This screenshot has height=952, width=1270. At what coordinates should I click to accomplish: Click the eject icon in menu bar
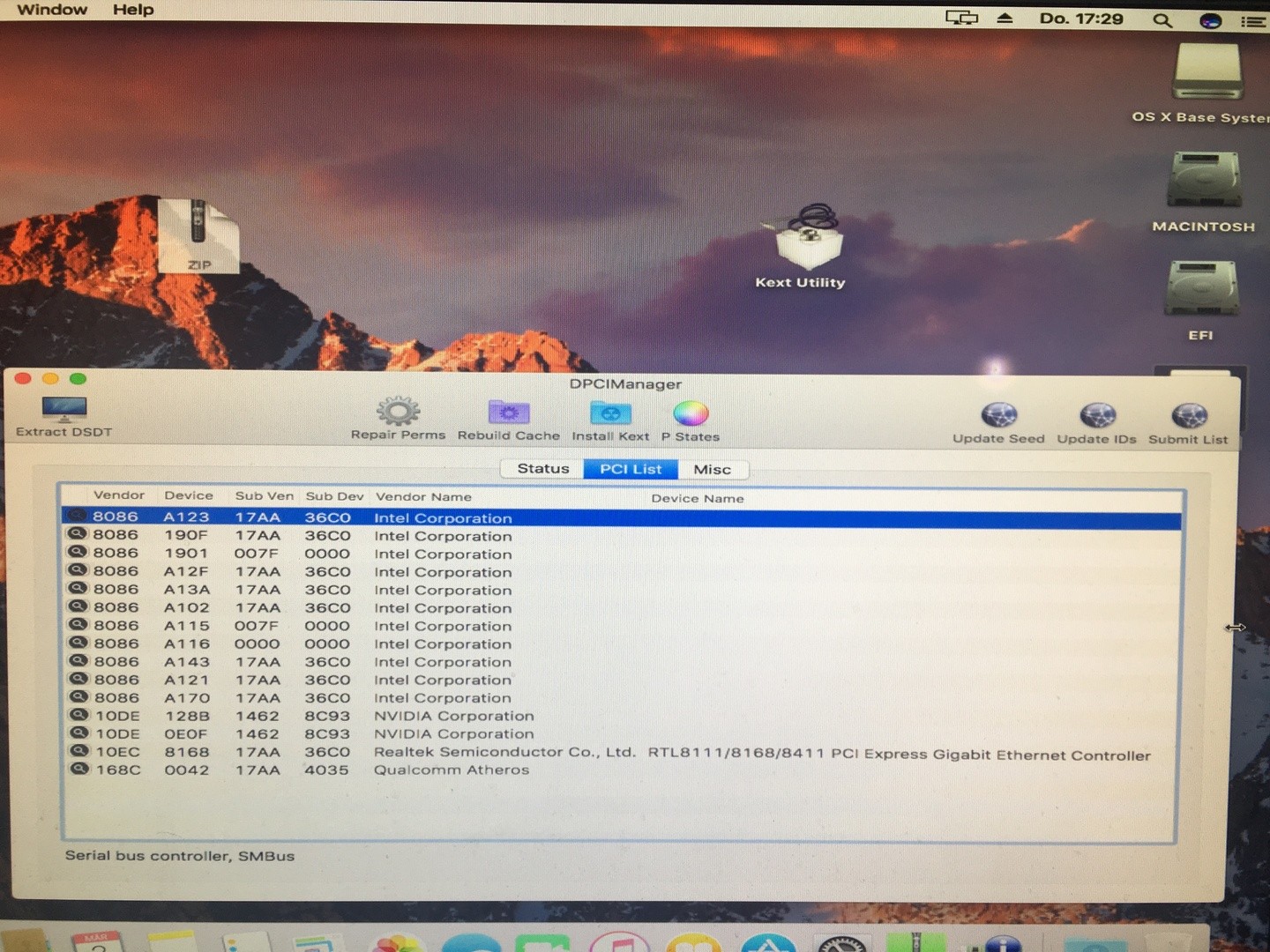point(1005,18)
